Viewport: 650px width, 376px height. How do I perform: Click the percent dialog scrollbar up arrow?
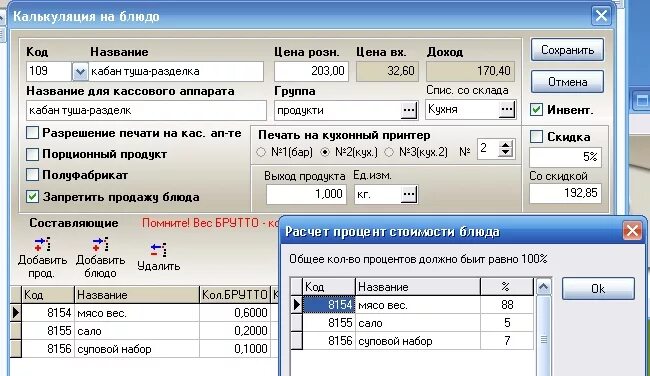(x=543, y=286)
